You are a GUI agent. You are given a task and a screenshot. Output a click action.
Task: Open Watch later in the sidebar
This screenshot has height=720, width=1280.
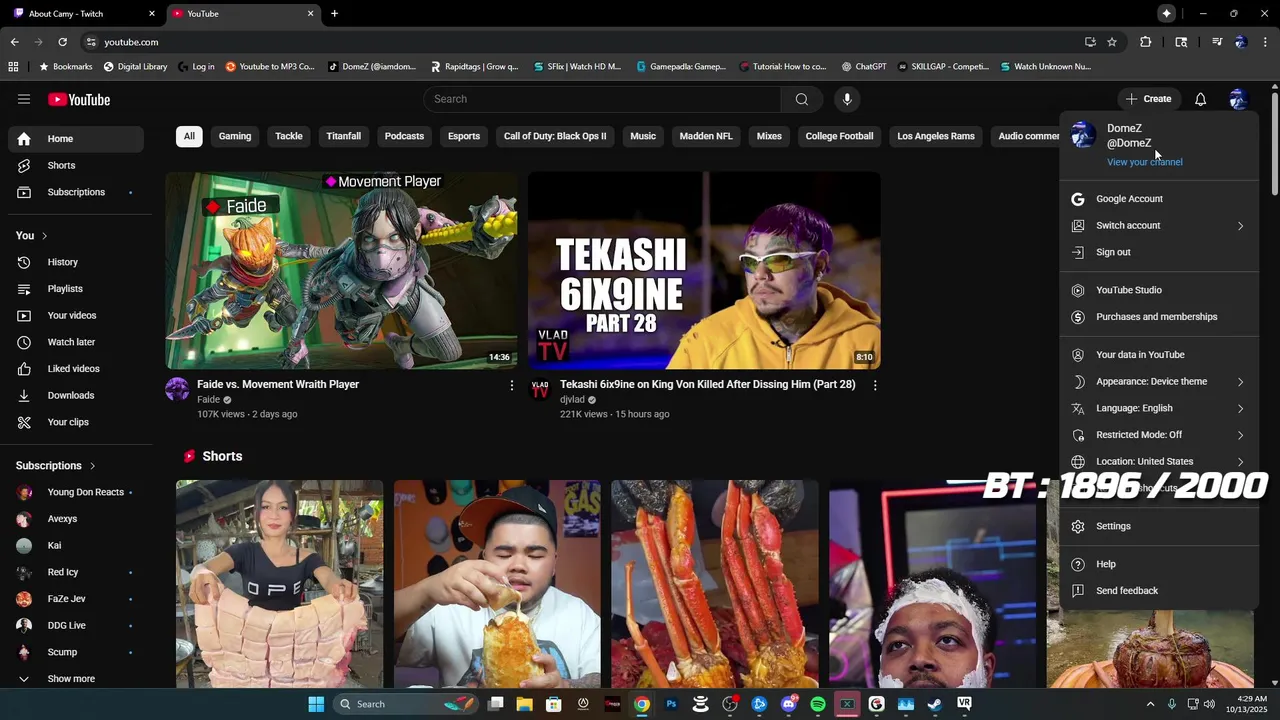pyautogui.click(x=76, y=342)
